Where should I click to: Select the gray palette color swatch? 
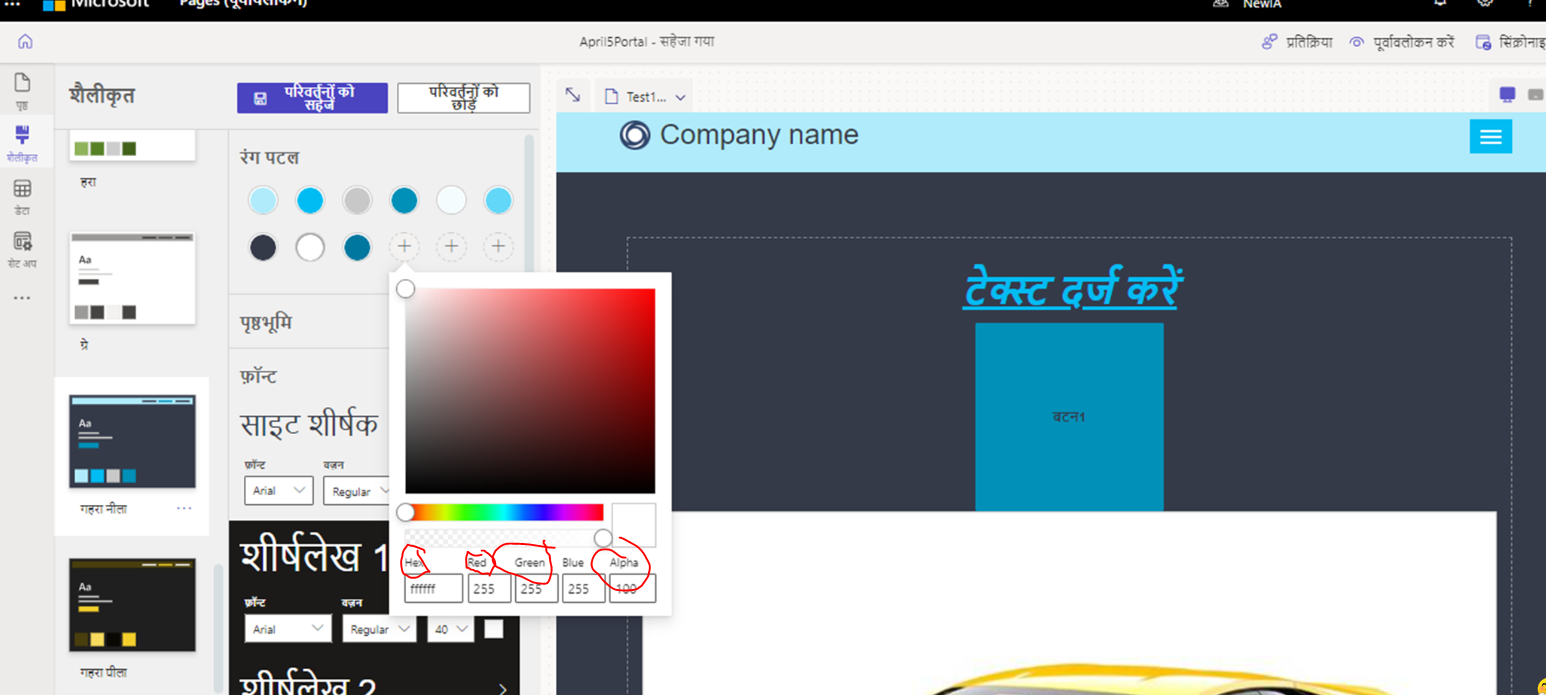(x=357, y=200)
